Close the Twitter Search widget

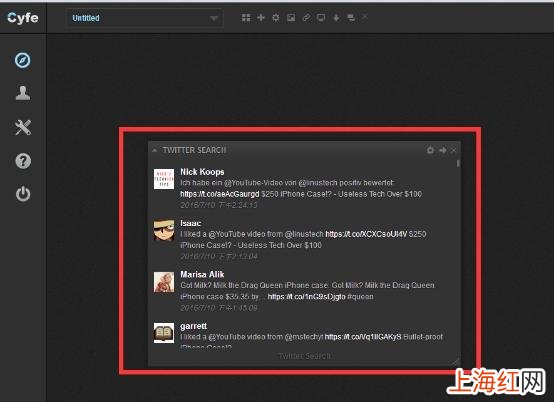point(454,150)
